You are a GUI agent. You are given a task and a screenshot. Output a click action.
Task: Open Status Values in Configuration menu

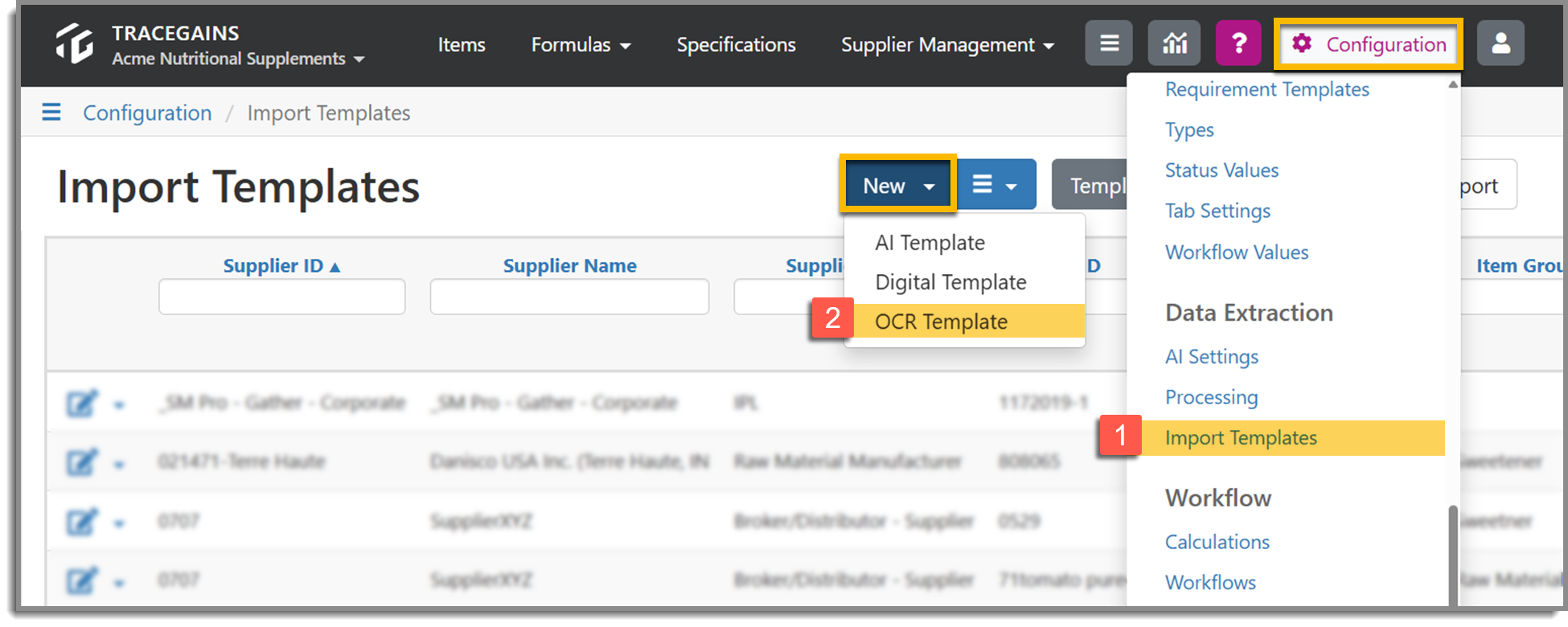pos(1221,170)
